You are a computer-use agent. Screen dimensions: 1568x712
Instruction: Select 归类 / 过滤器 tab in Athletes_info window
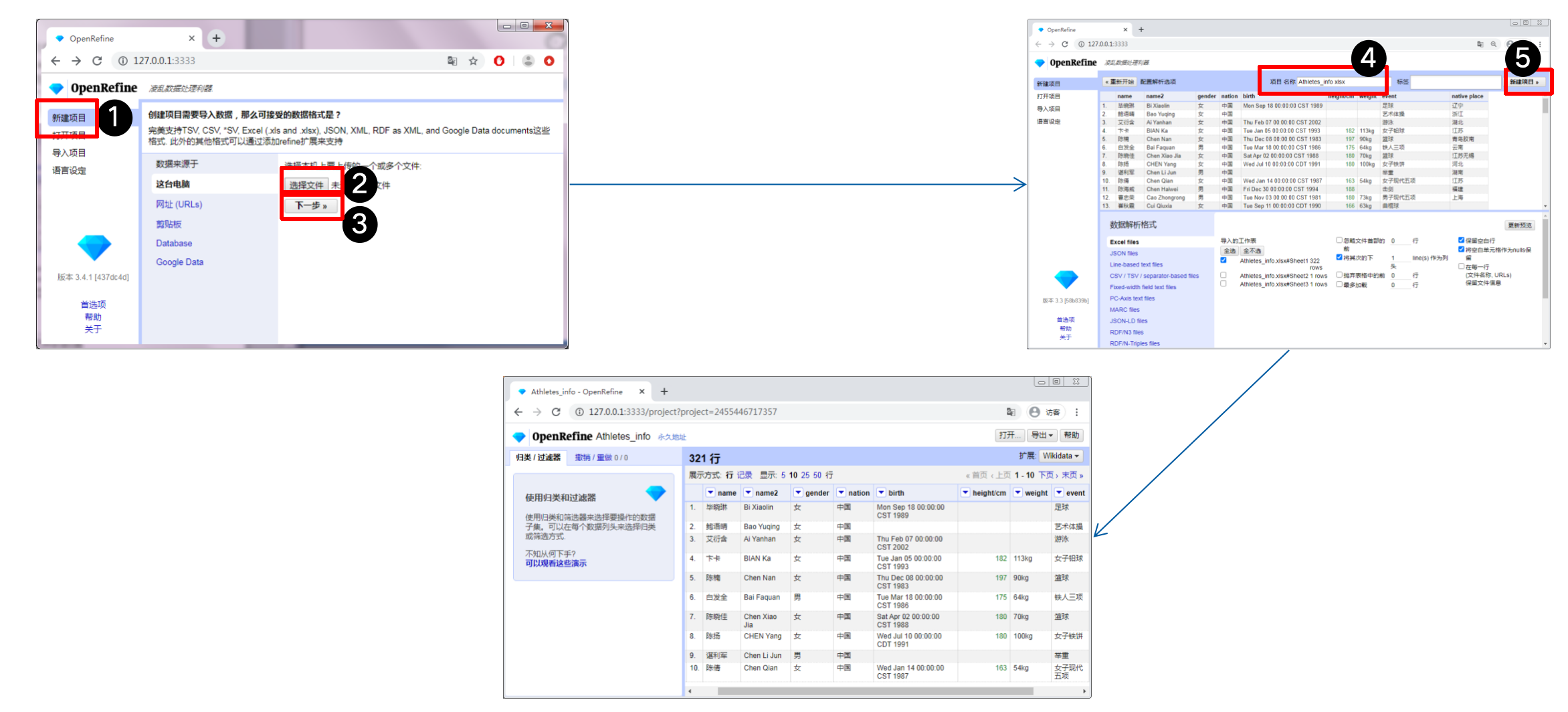(538, 458)
